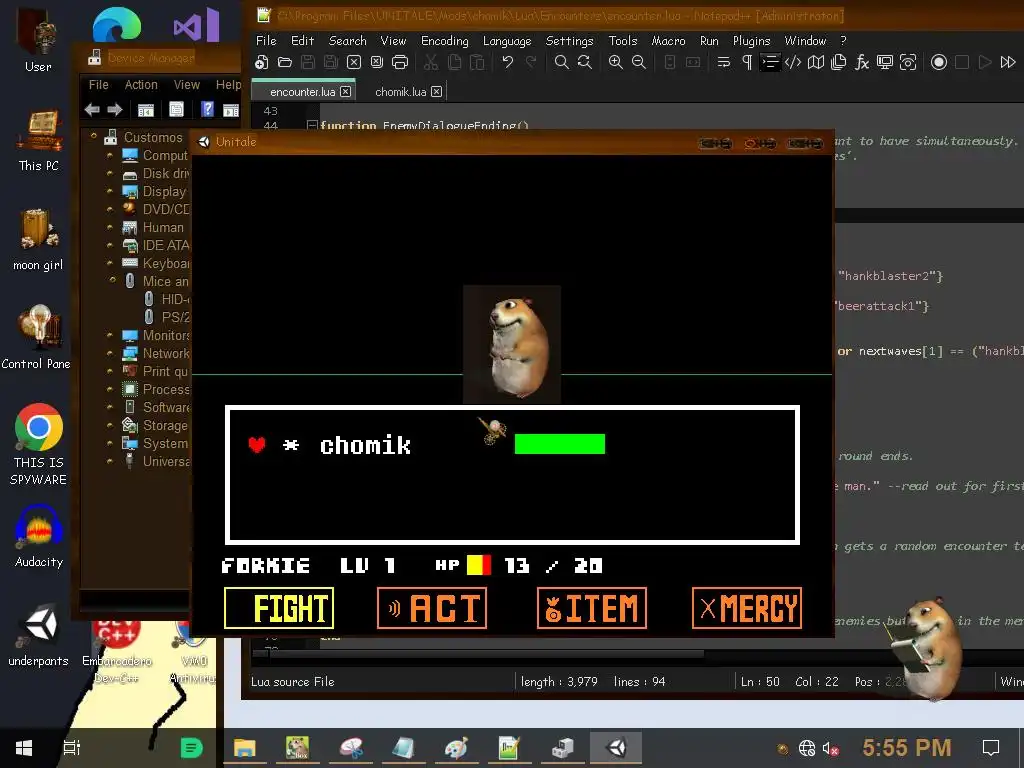This screenshot has height=768, width=1024.
Task: Open the Audacity desktop icon
Action: (x=39, y=536)
